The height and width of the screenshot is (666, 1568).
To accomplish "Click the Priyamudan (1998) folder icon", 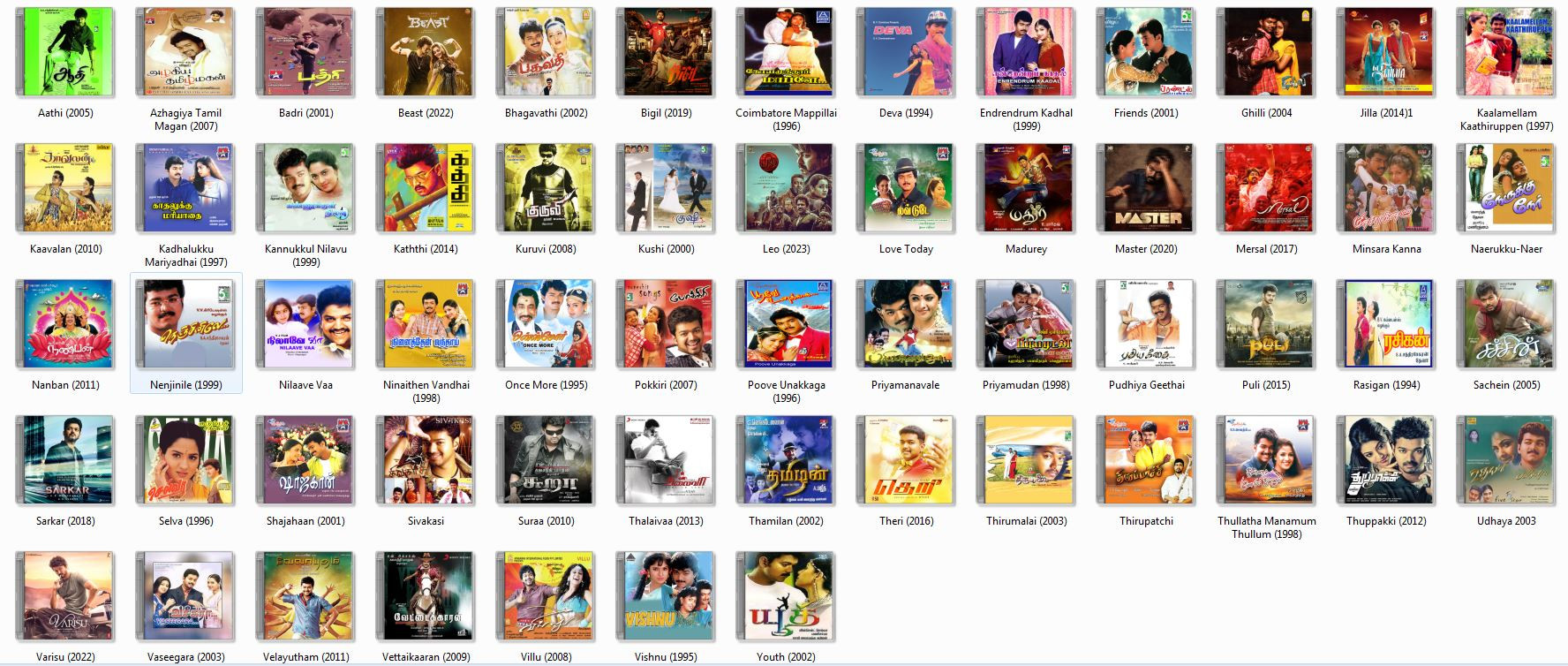I will click(x=1026, y=325).
